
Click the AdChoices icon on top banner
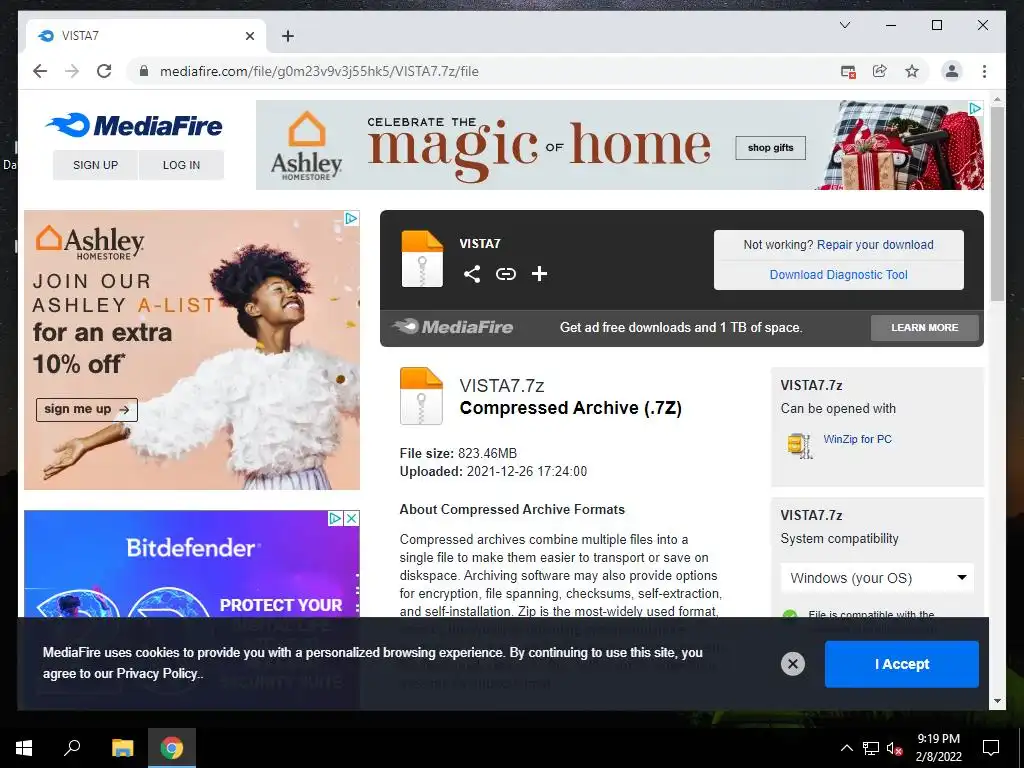[975, 108]
